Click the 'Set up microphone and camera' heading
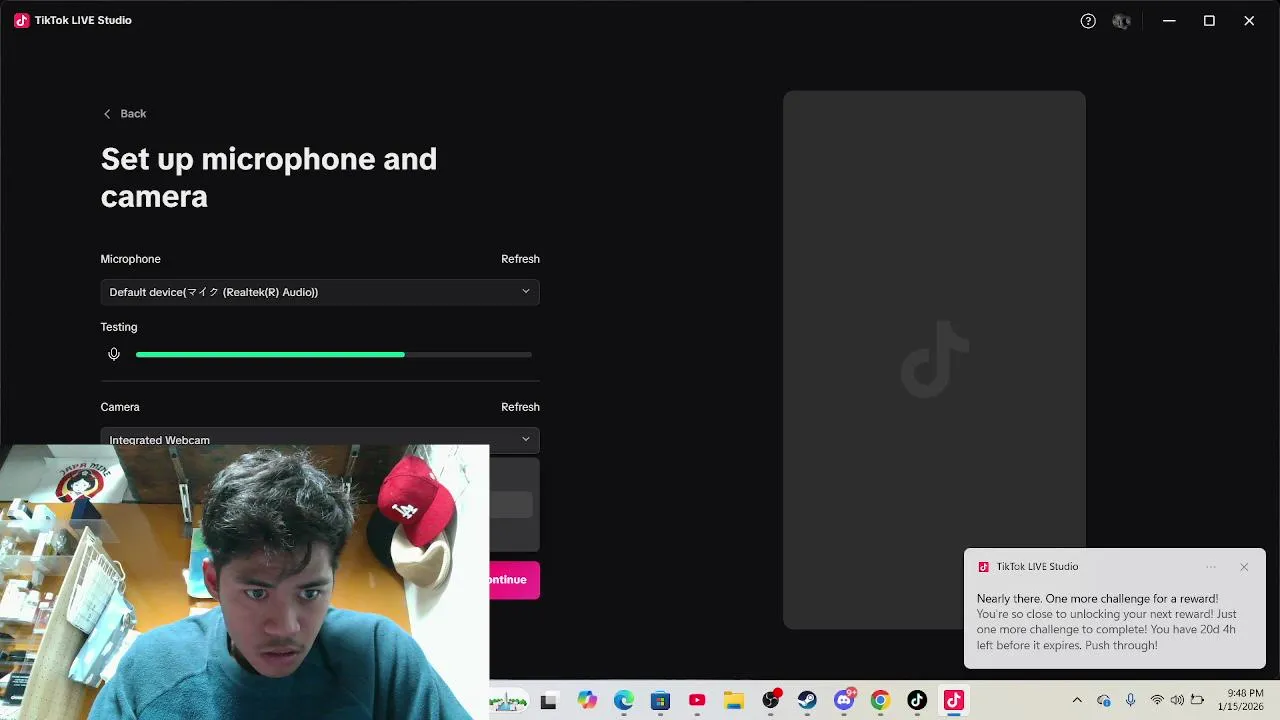The image size is (1280, 720). pyautogui.click(x=269, y=177)
